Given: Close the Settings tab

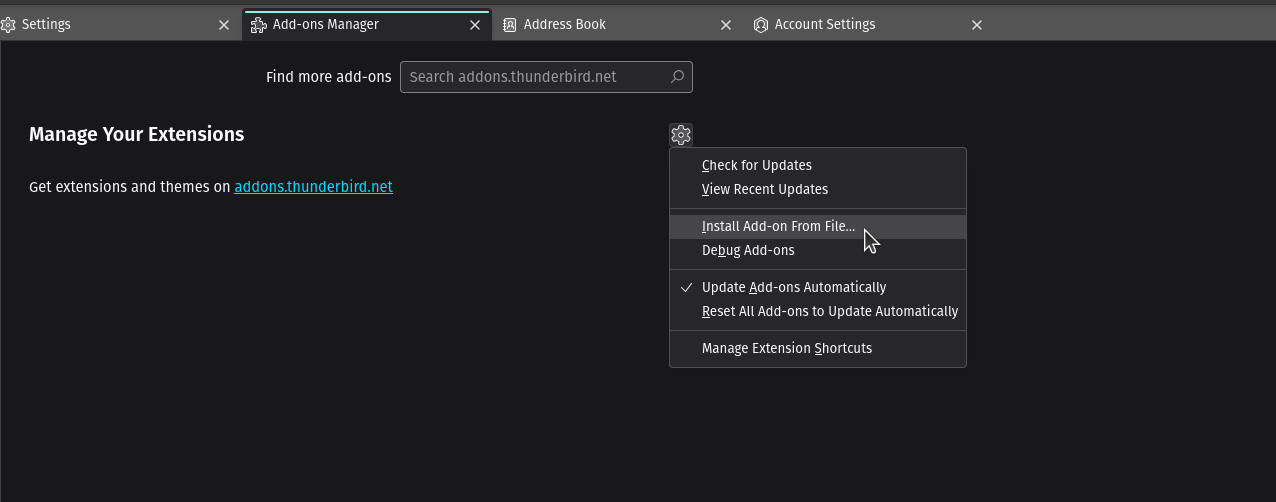Looking at the screenshot, I should pos(225,25).
